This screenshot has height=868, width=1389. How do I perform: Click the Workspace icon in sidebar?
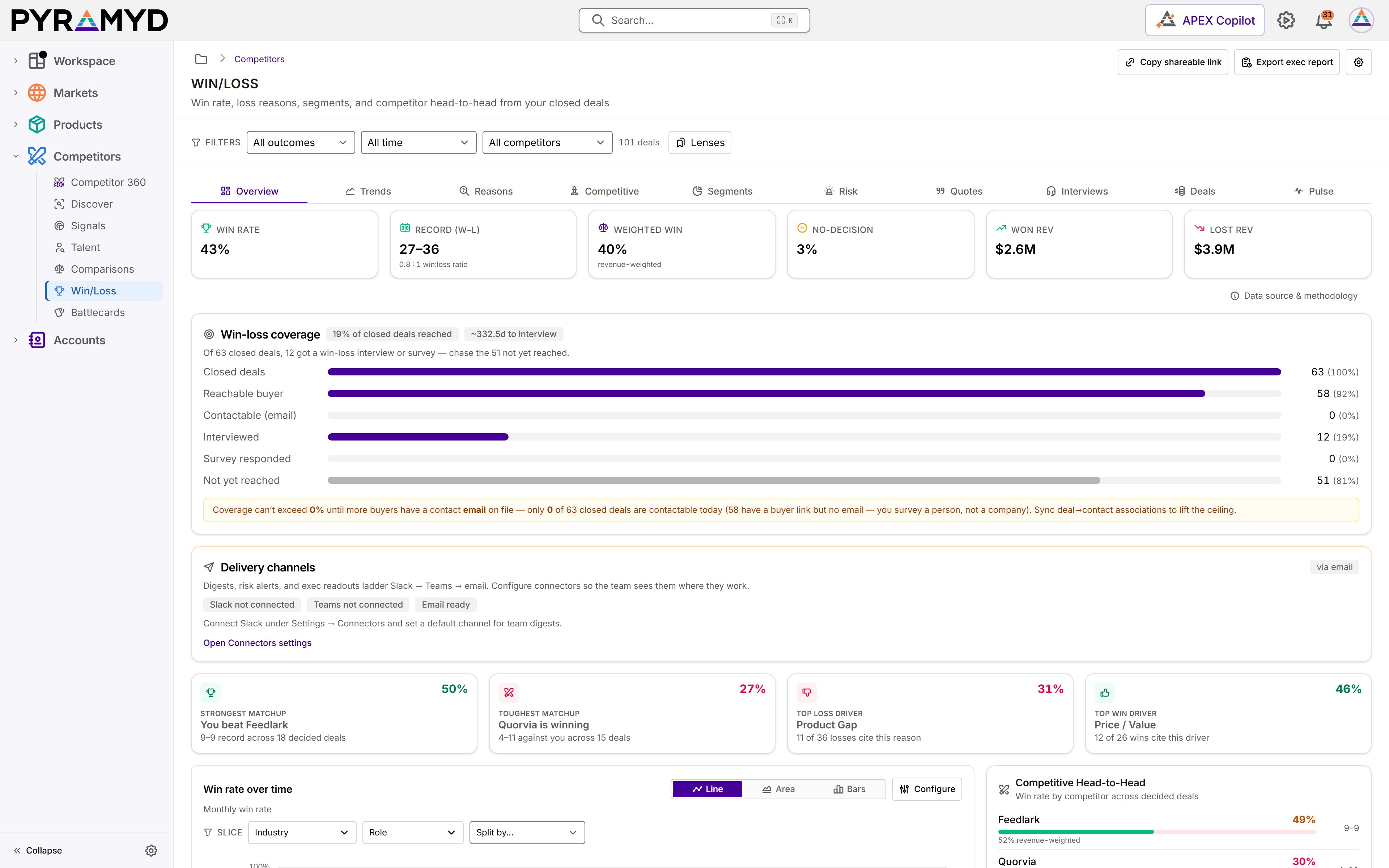(x=37, y=60)
